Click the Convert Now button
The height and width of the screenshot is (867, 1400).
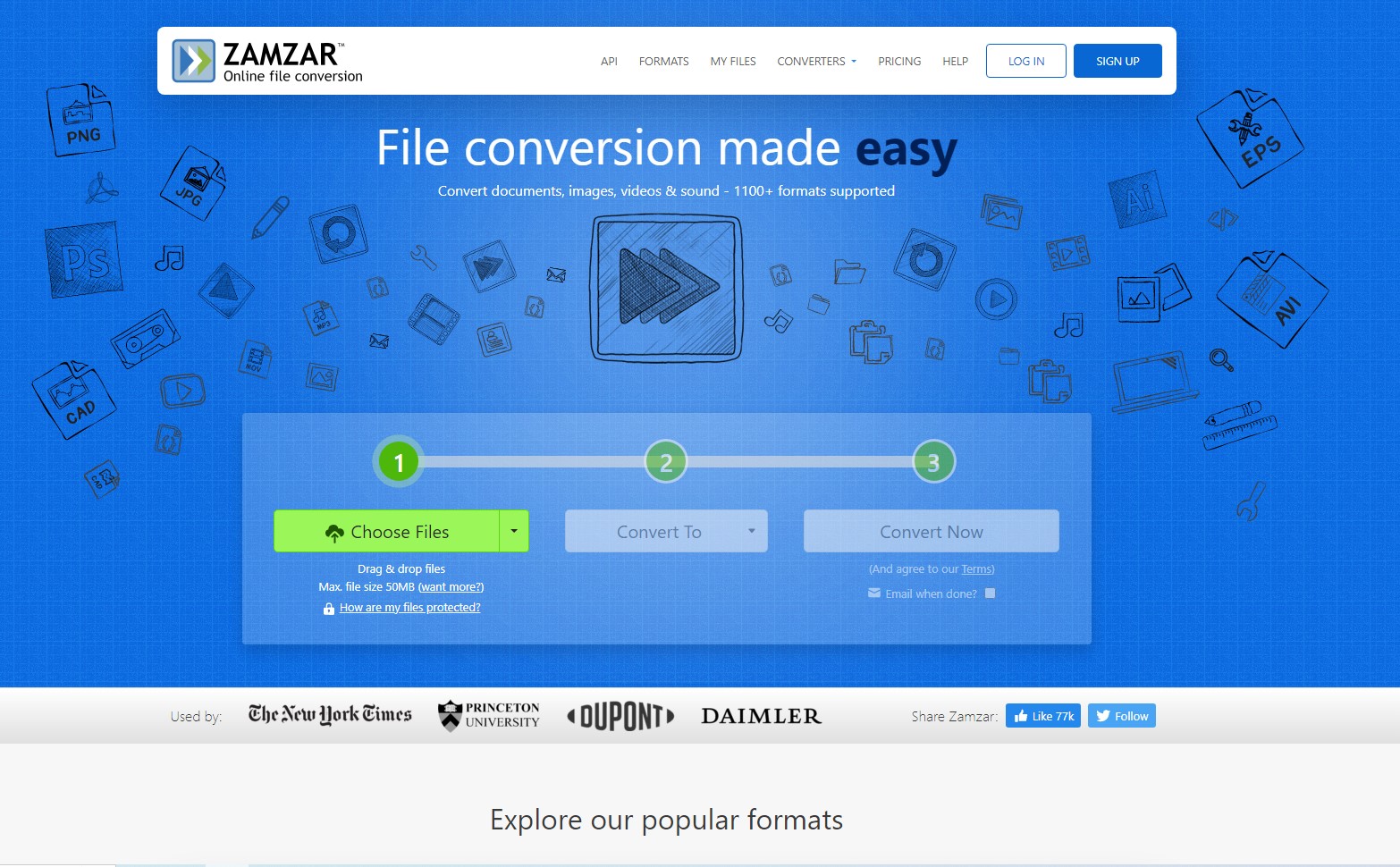tap(931, 531)
